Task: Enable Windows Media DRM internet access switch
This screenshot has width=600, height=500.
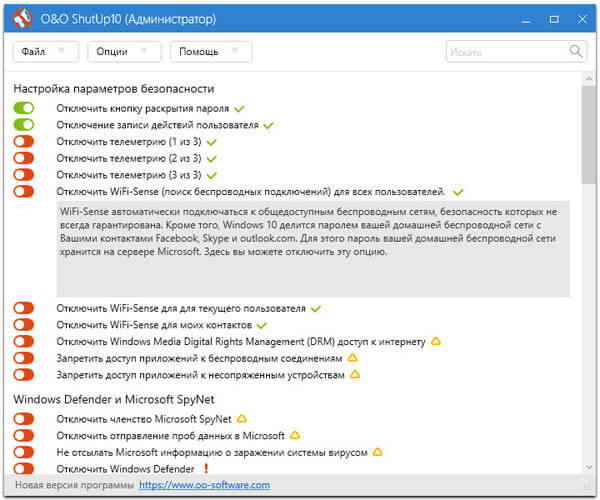Action: (24, 341)
